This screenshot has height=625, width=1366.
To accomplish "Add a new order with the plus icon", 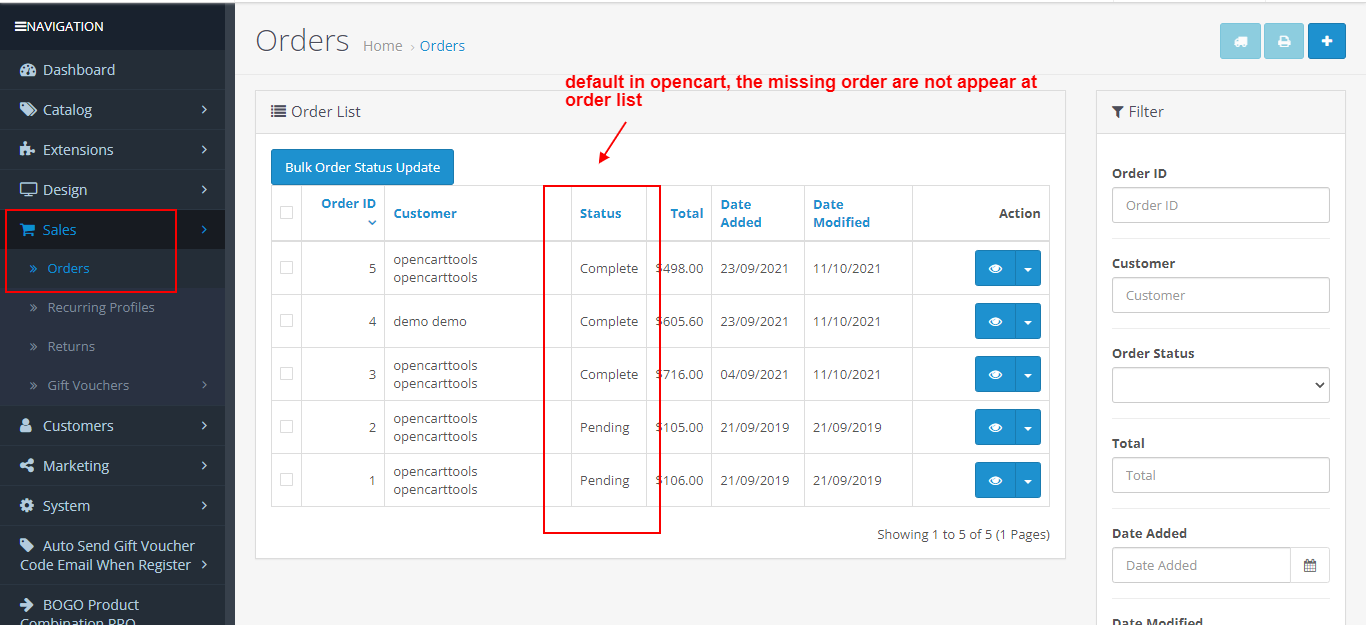I will [x=1327, y=41].
